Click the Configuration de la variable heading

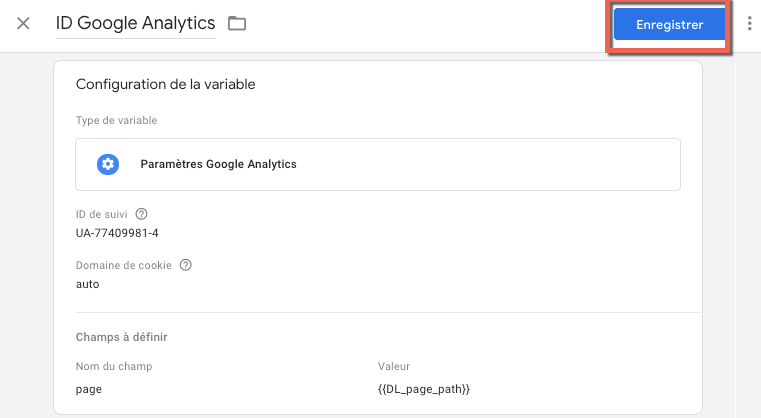click(x=165, y=85)
